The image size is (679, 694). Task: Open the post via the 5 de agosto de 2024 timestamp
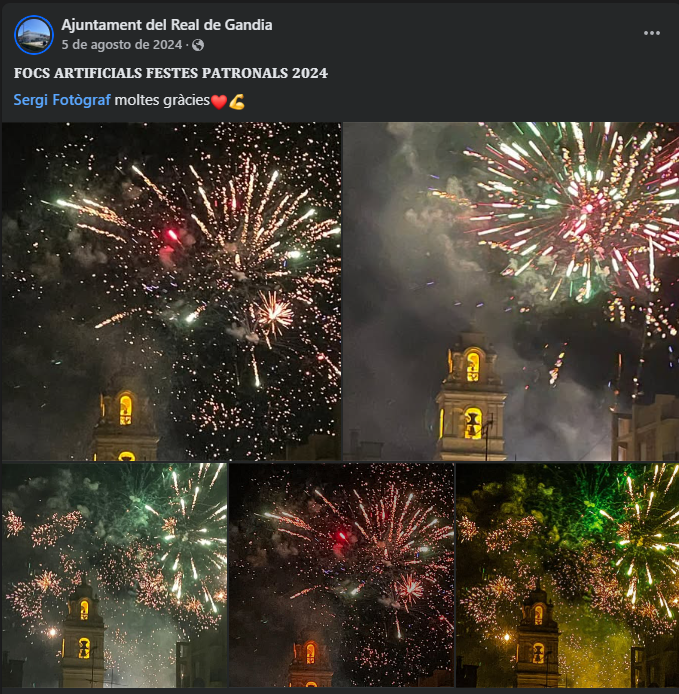coord(122,45)
